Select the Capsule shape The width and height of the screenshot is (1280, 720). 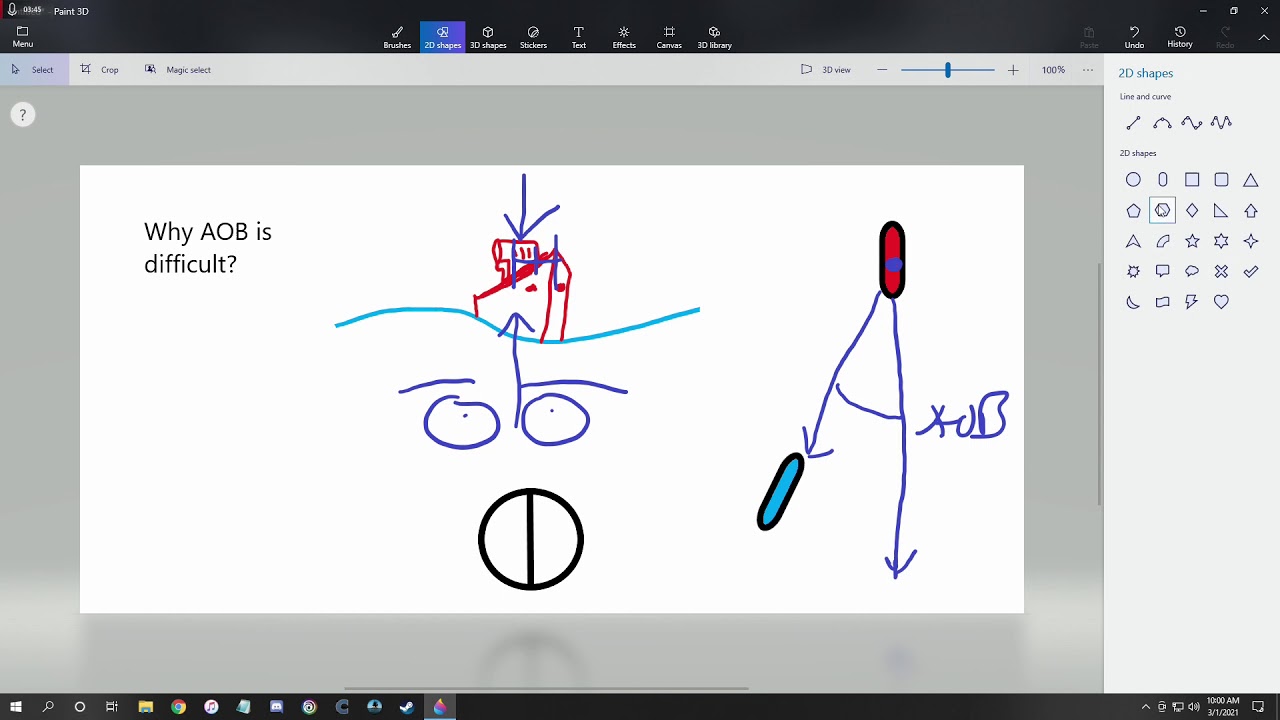point(1162,180)
